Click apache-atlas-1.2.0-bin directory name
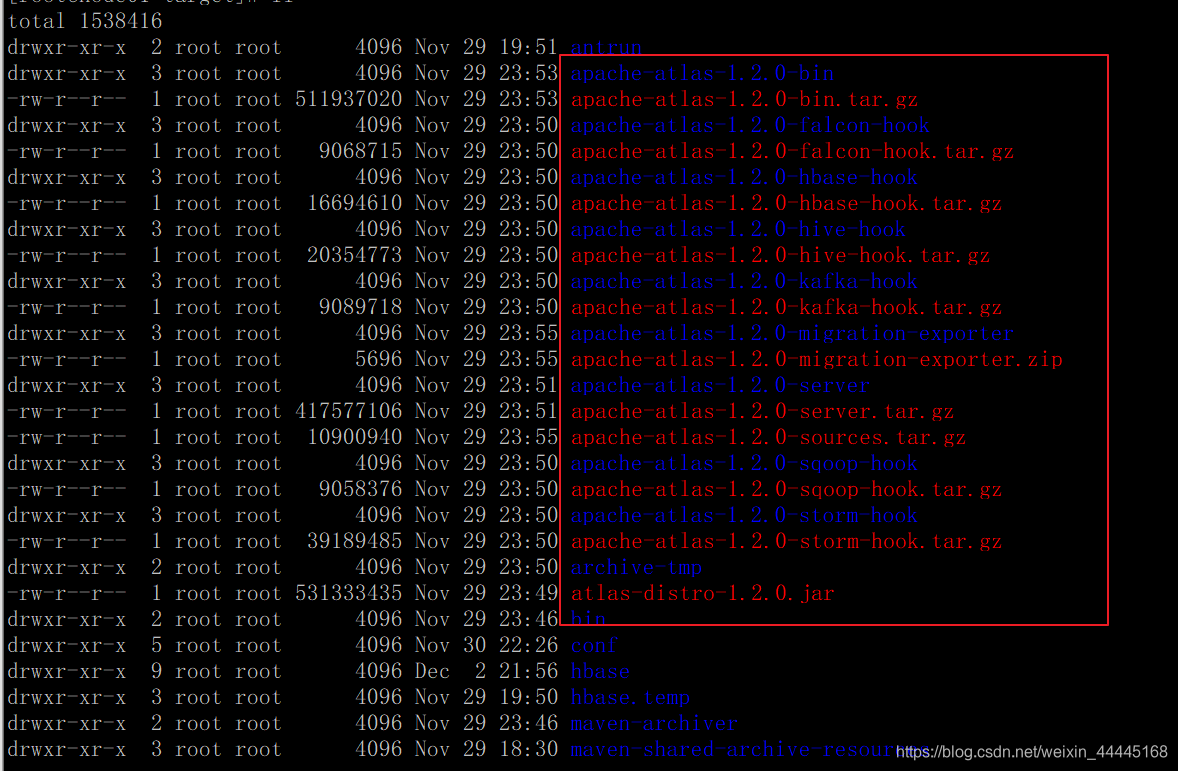The height and width of the screenshot is (771, 1178). (x=702, y=74)
